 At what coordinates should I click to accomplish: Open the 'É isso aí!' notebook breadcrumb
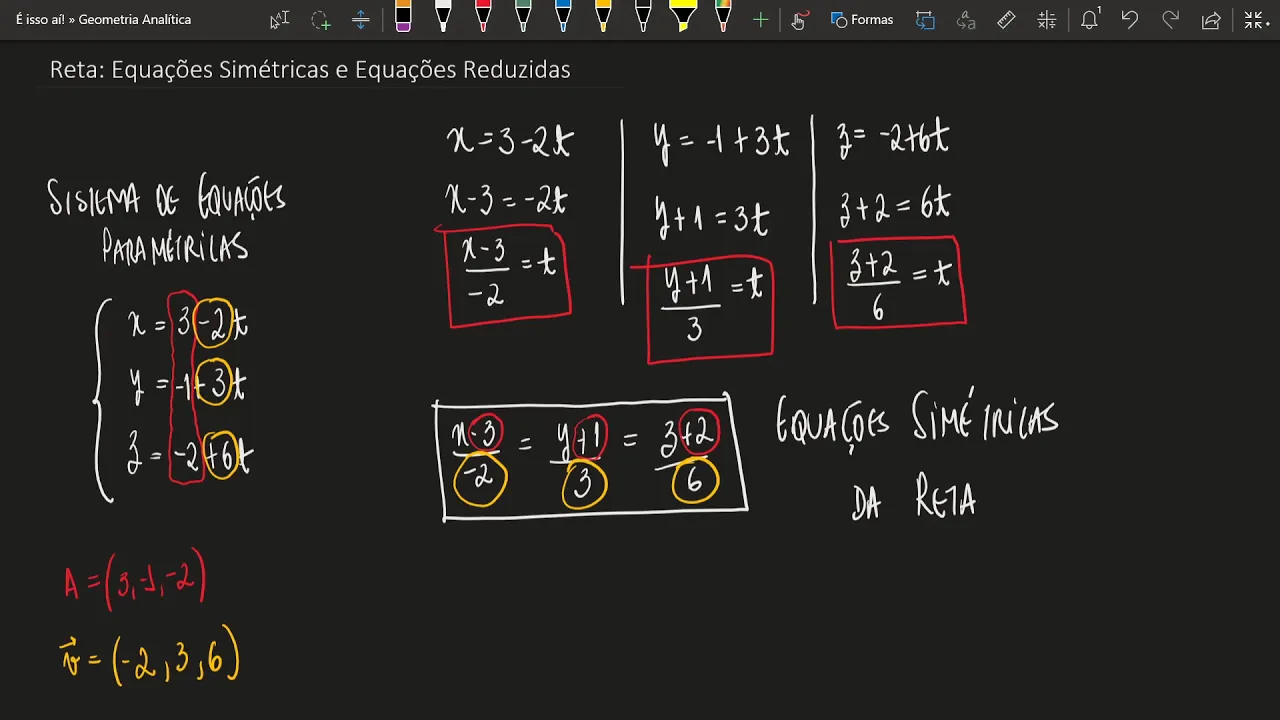pos(41,19)
